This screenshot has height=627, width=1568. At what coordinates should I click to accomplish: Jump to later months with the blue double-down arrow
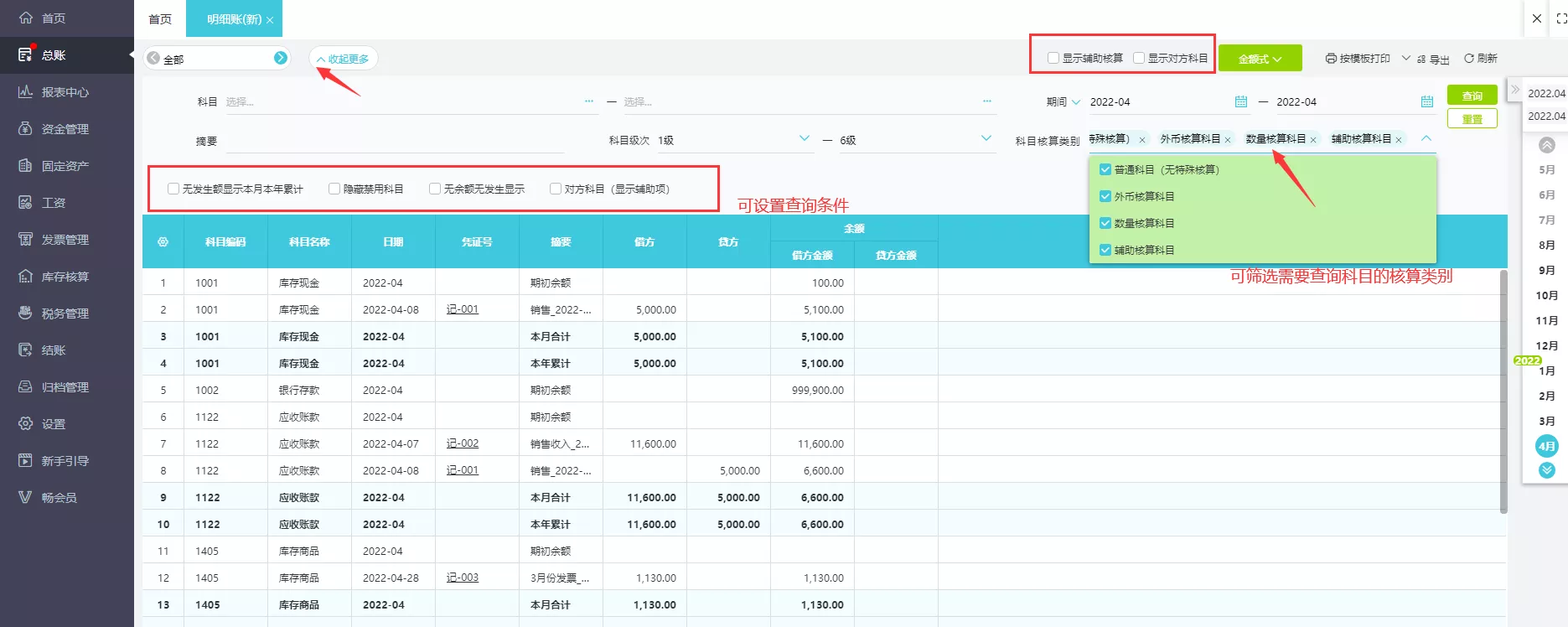click(x=1547, y=470)
